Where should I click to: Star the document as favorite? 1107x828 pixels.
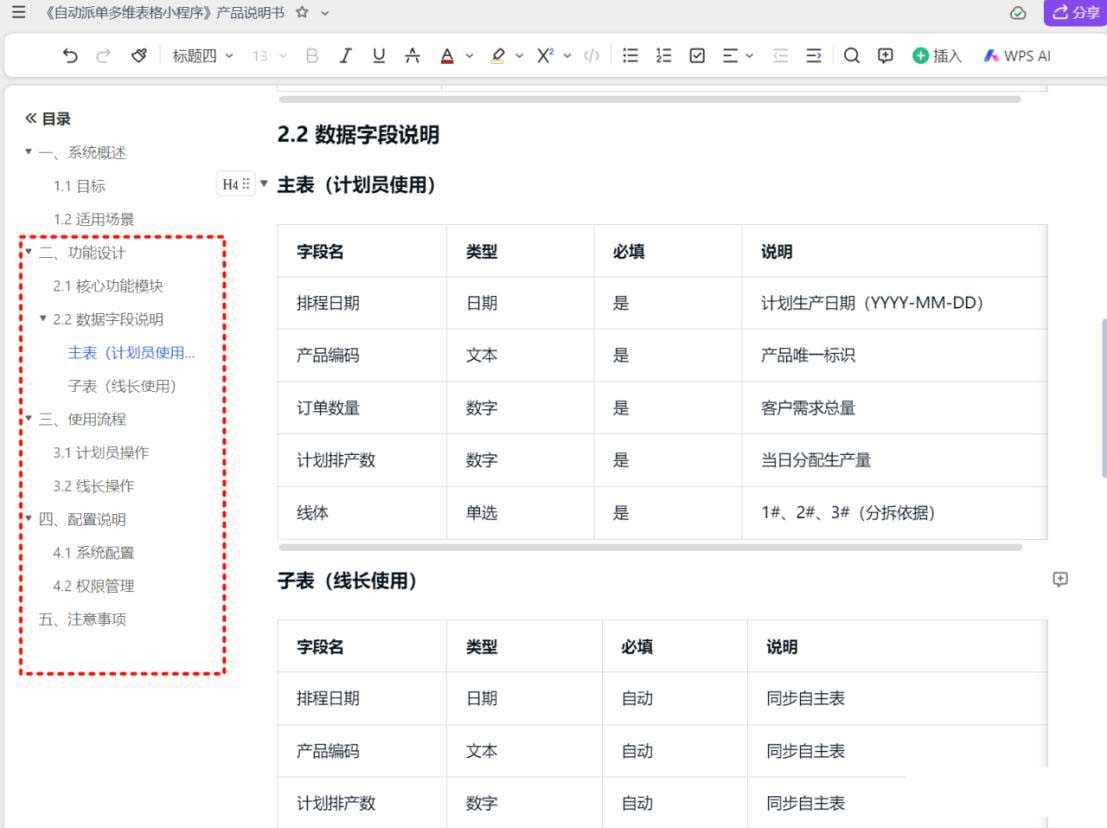click(302, 12)
